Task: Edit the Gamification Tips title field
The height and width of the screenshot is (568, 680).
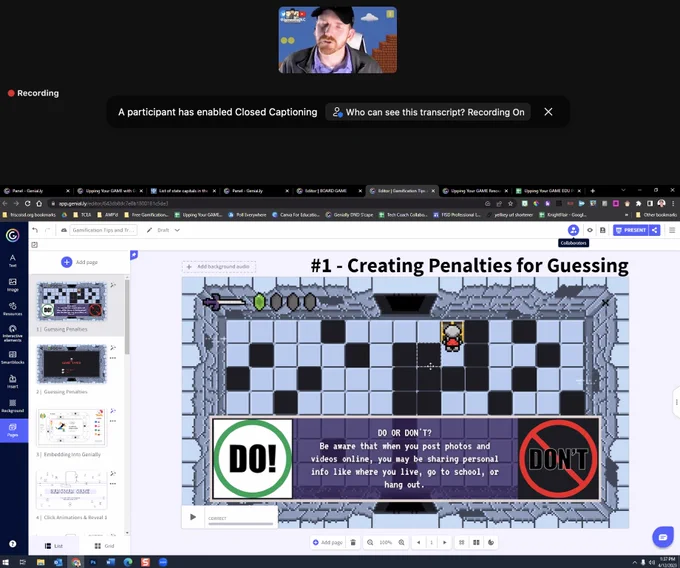Action: click(103, 230)
